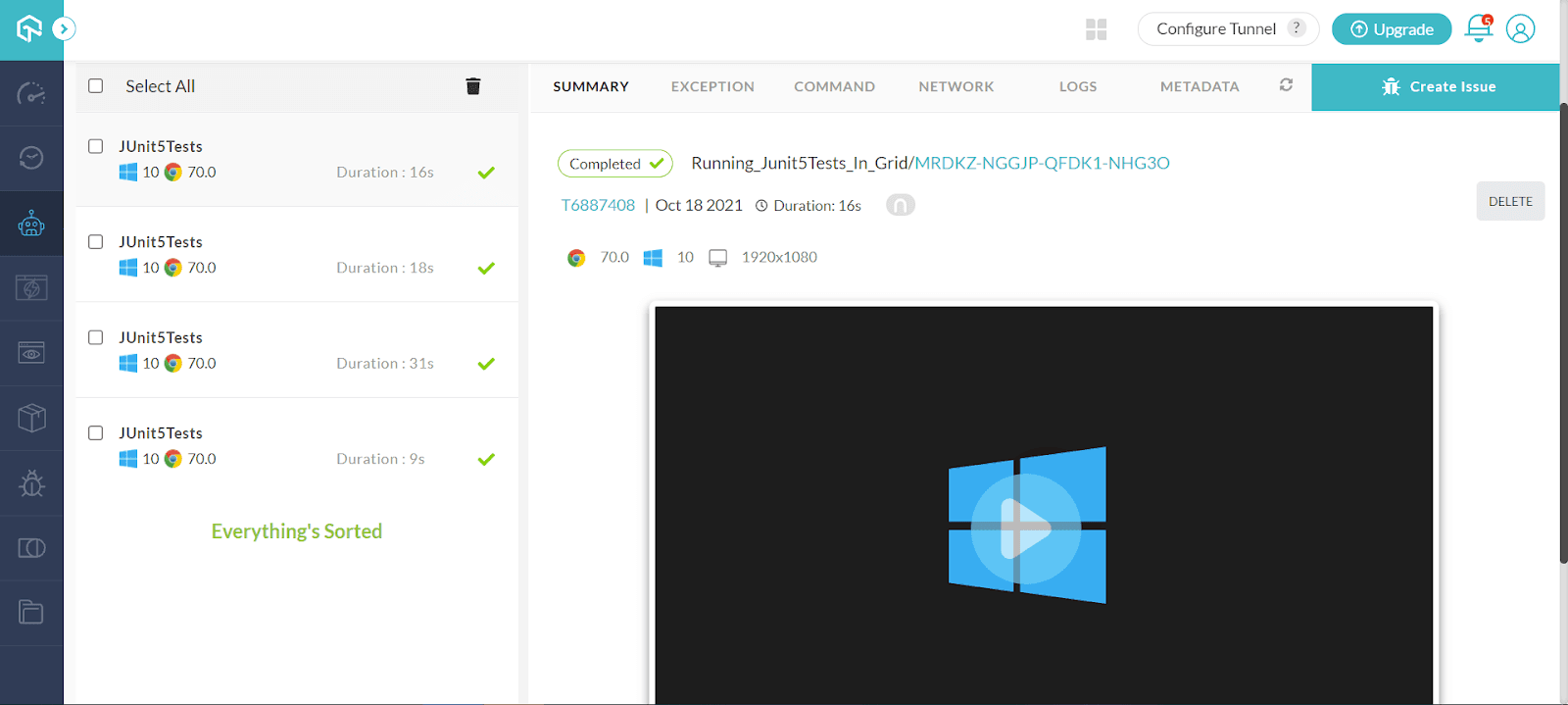The width and height of the screenshot is (1568, 705).
Task: Expand the sidebar with the arrow toggle
Action: (64, 28)
